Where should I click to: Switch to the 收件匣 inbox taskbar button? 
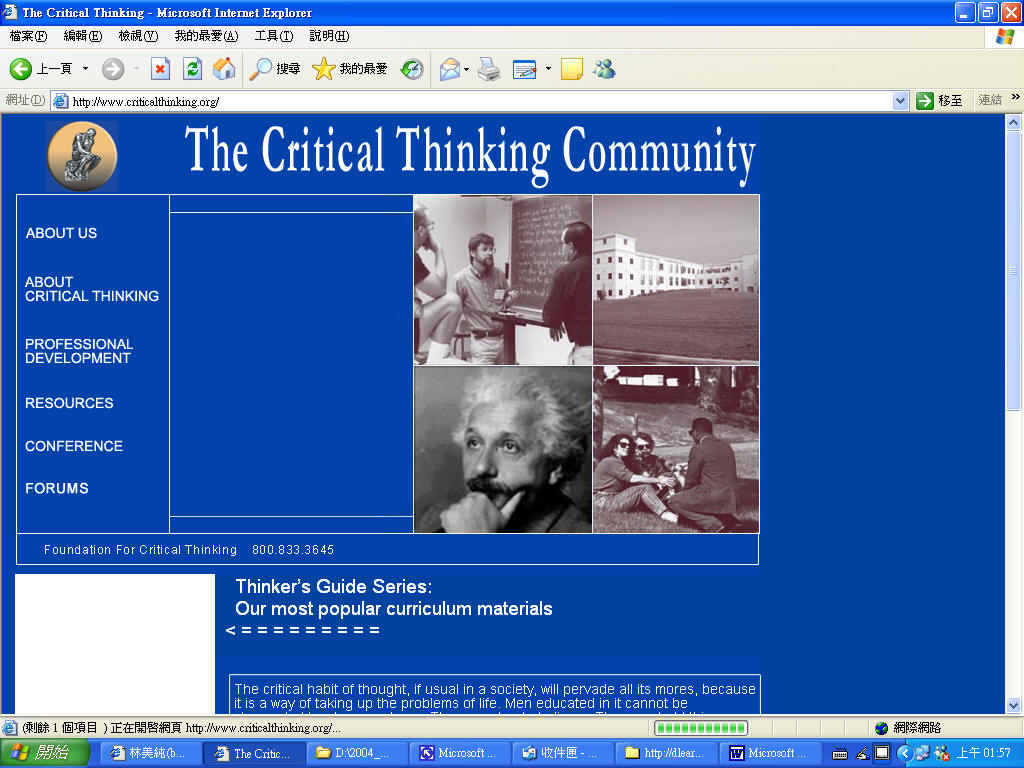pyautogui.click(x=563, y=753)
